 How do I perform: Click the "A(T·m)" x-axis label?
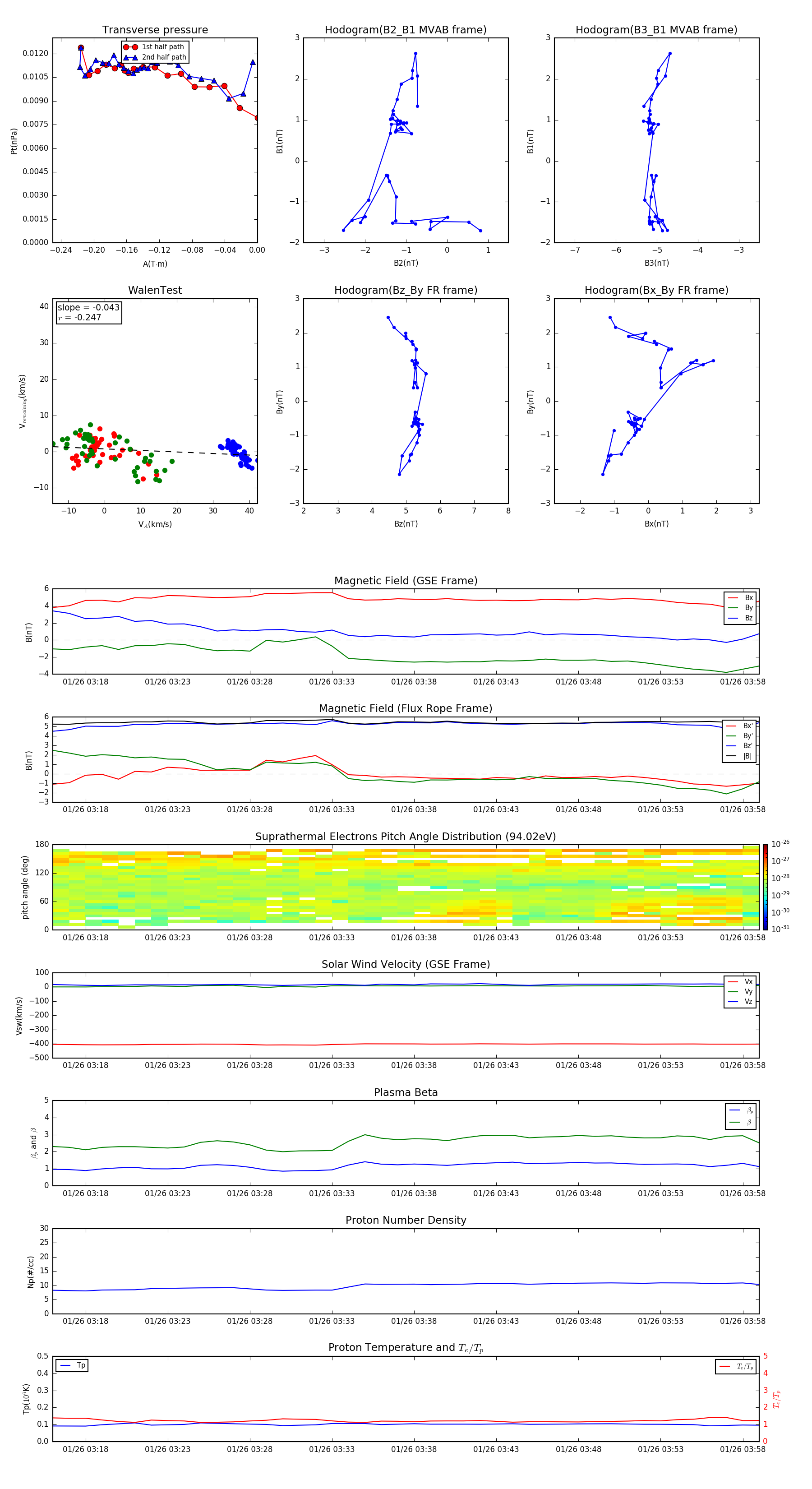pyautogui.click(x=155, y=264)
